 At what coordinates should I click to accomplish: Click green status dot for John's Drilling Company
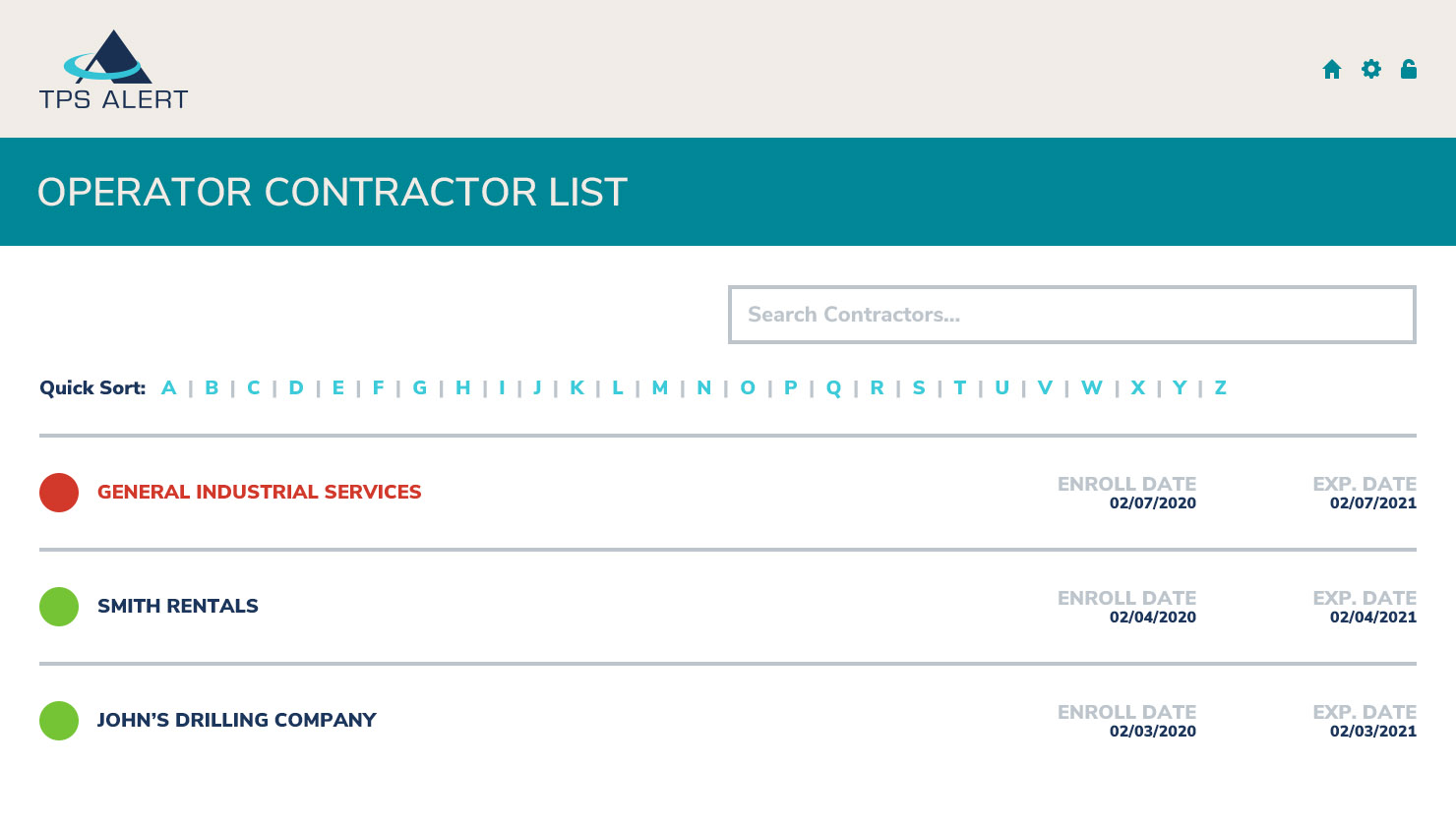pyautogui.click(x=59, y=721)
